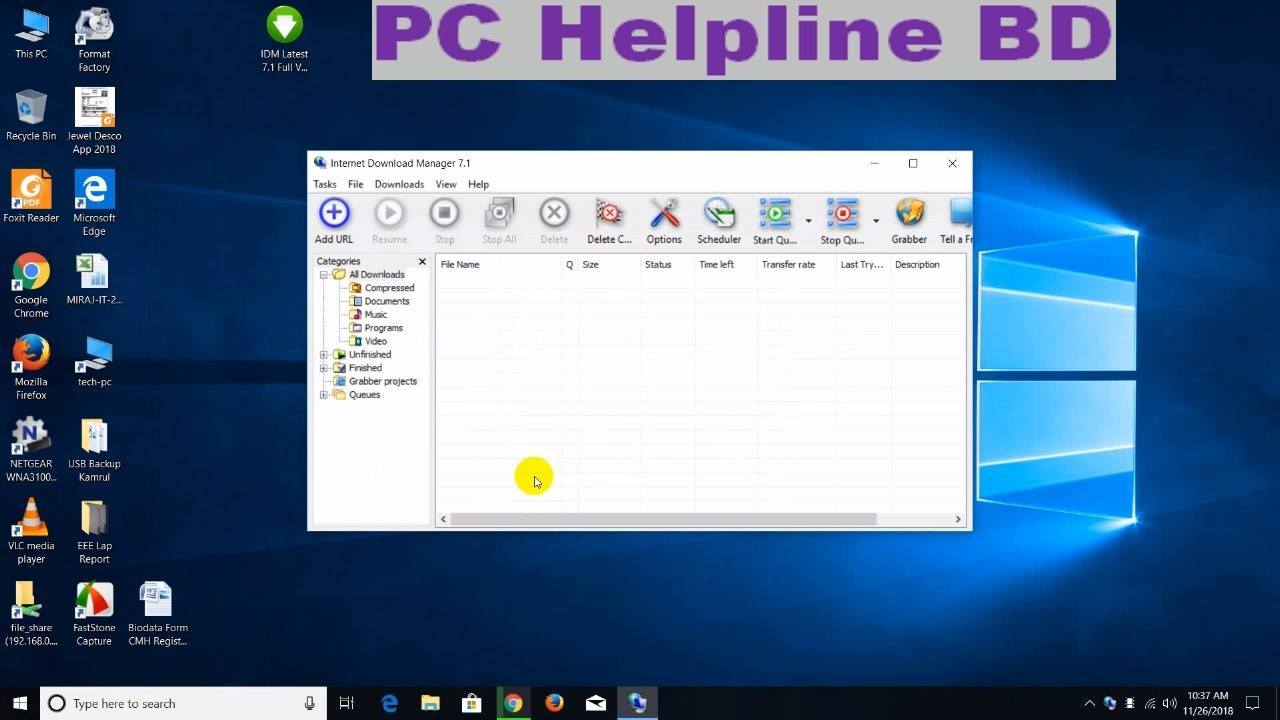Image resolution: width=1280 pixels, height=720 pixels.
Task: Sort by the File Name column header
Action: coord(499,265)
